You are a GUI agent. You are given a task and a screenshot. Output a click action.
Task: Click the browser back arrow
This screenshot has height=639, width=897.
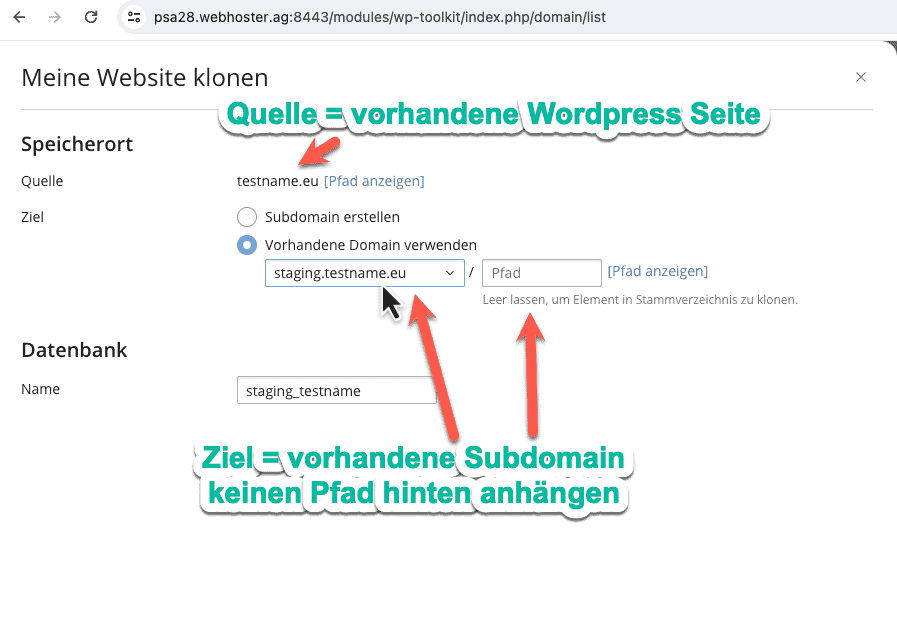(x=19, y=17)
